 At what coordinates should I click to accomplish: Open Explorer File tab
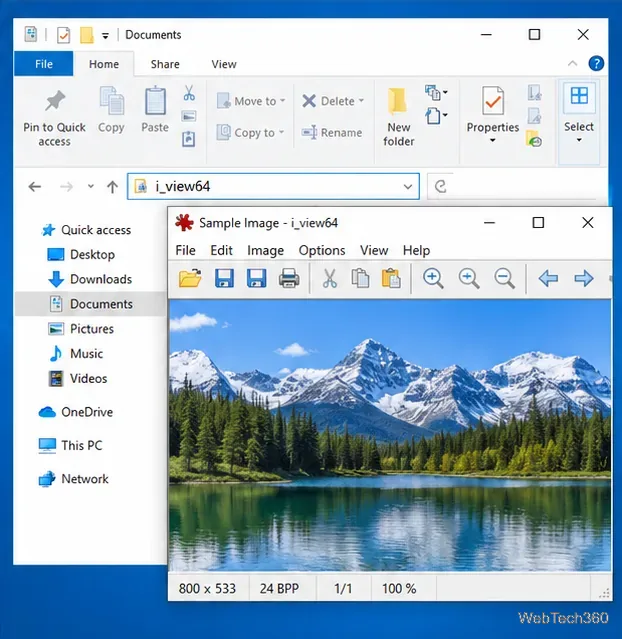point(44,64)
